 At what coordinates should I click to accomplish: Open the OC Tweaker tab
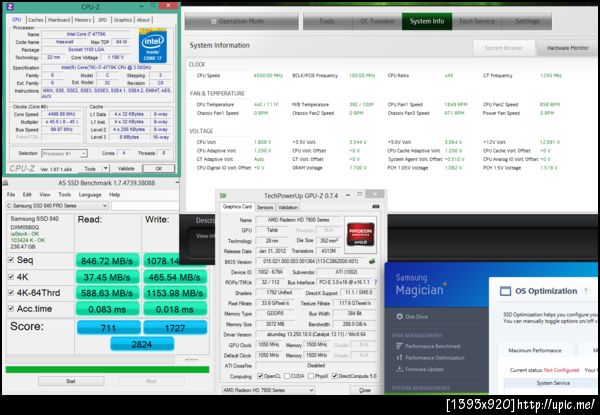pyautogui.click(x=377, y=21)
